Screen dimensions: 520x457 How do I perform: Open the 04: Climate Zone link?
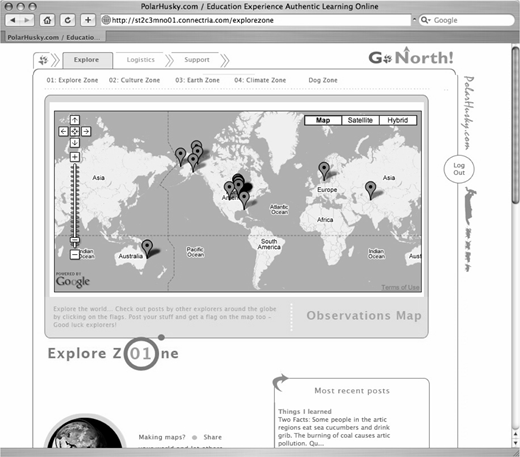(x=260, y=80)
